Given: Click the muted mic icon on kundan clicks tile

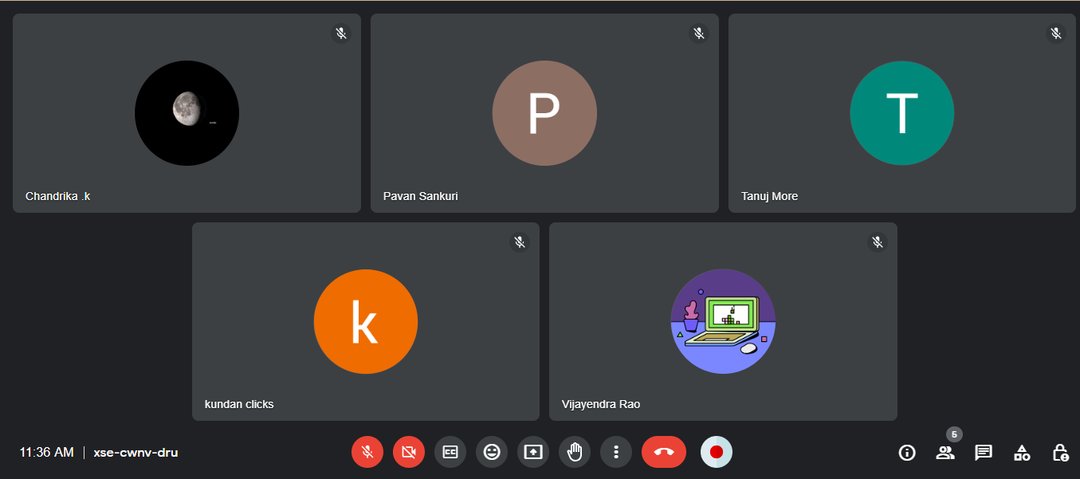Looking at the screenshot, I should (519, 242).
